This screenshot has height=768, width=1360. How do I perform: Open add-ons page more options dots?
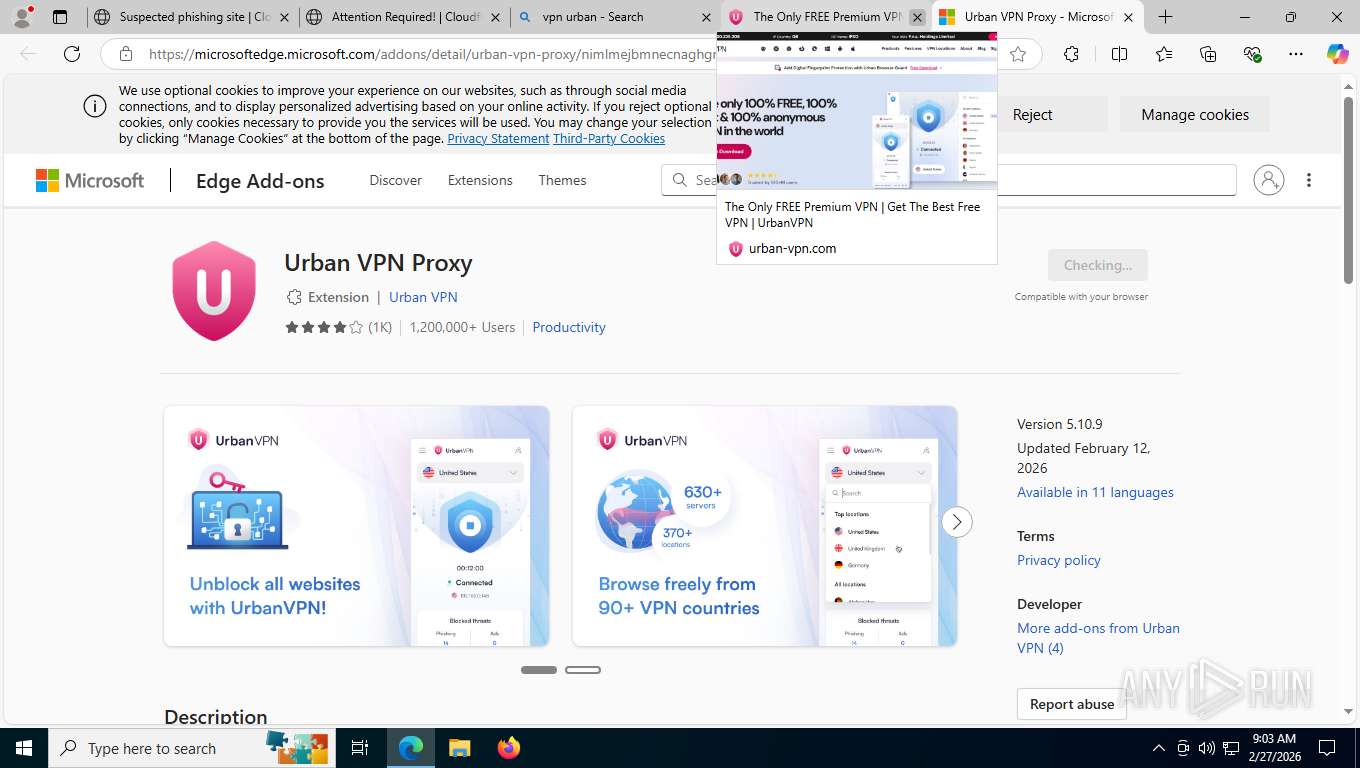point(1309,180)
